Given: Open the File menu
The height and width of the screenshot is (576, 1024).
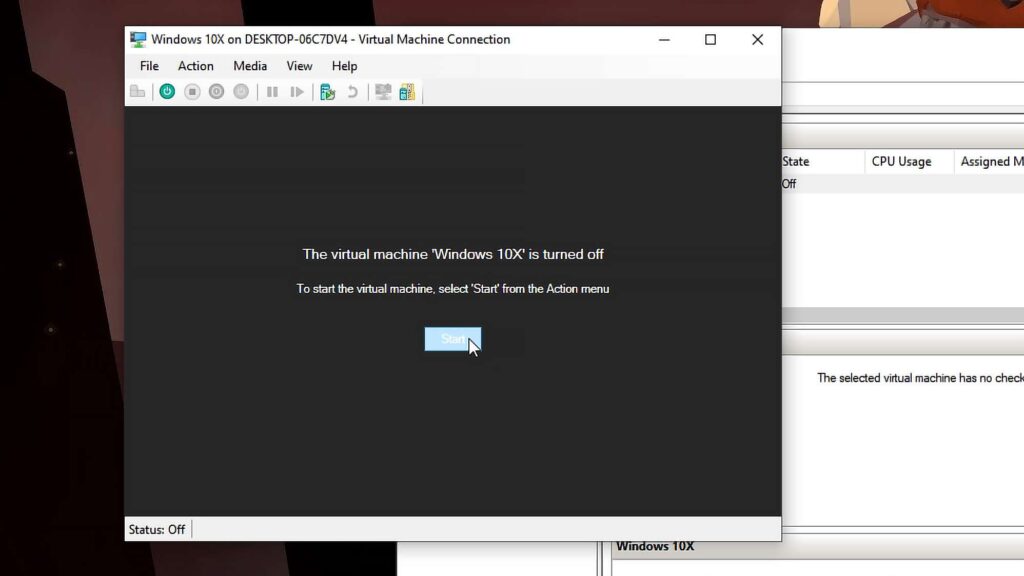Looking at the screenshot, I should click(x=149, y=66).
